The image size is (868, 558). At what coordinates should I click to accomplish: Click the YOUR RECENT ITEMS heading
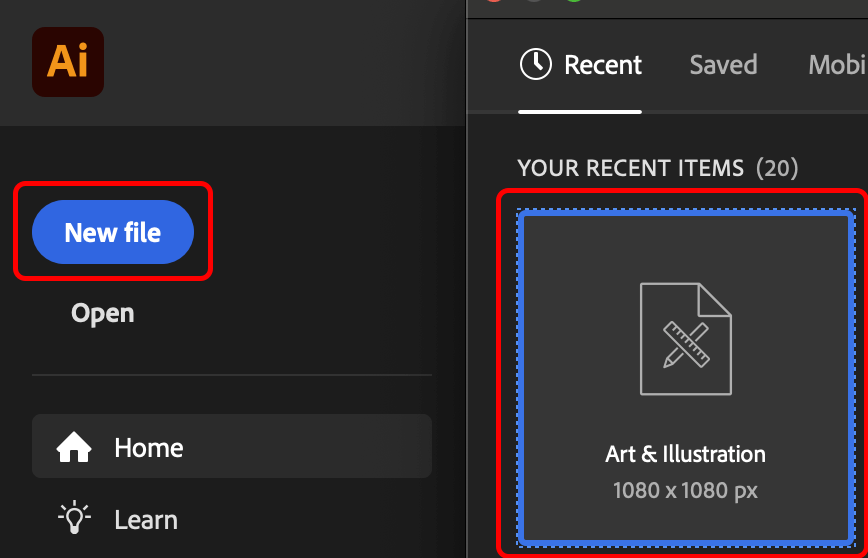pos(631,168)
